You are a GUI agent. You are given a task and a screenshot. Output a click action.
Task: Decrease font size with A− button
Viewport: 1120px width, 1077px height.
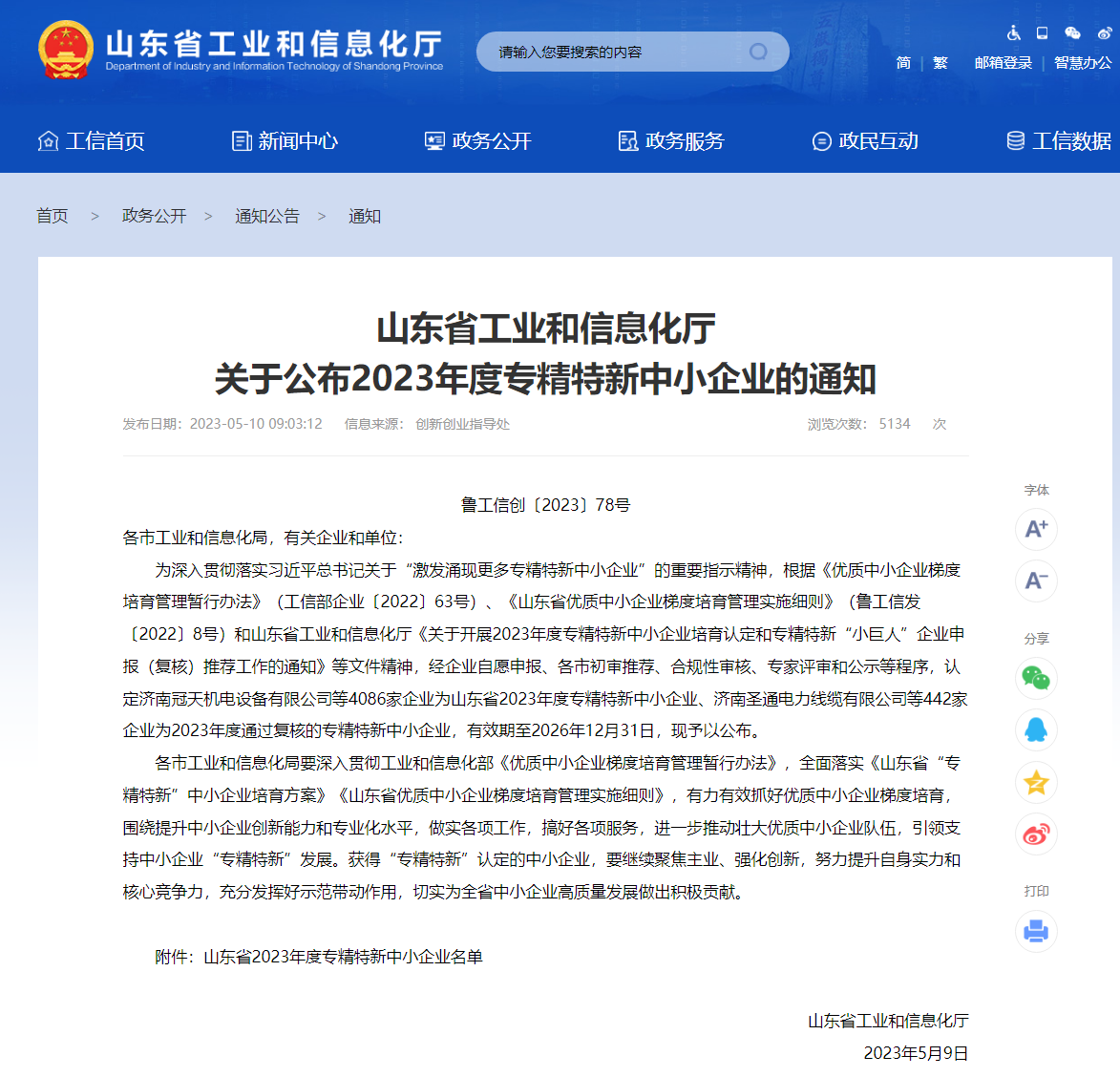pyautogui.click(x=1036, y=581)
